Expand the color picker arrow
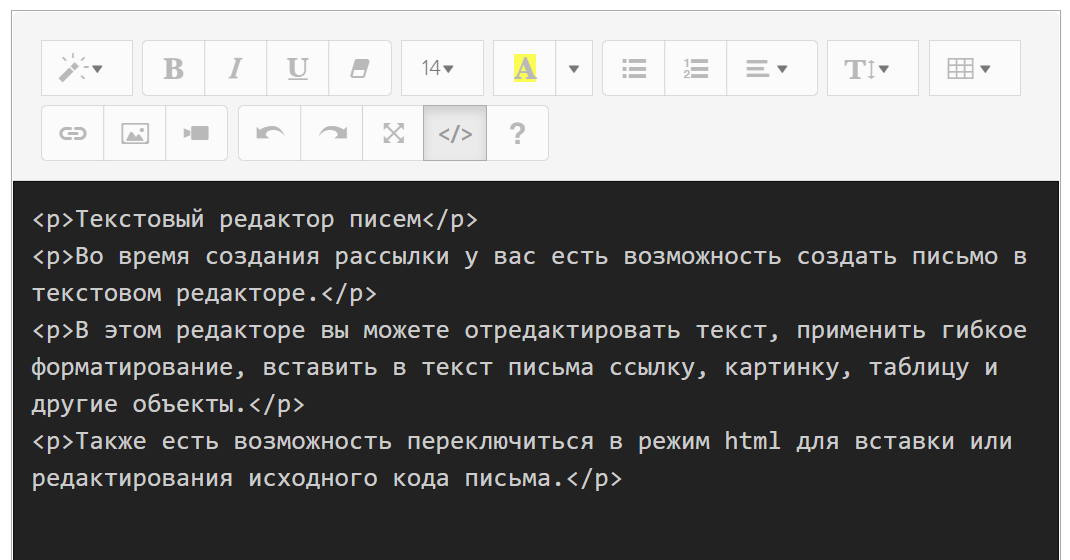Viewport: 1070px width, 560px height. pyautogui.click(x=574, y=68)
